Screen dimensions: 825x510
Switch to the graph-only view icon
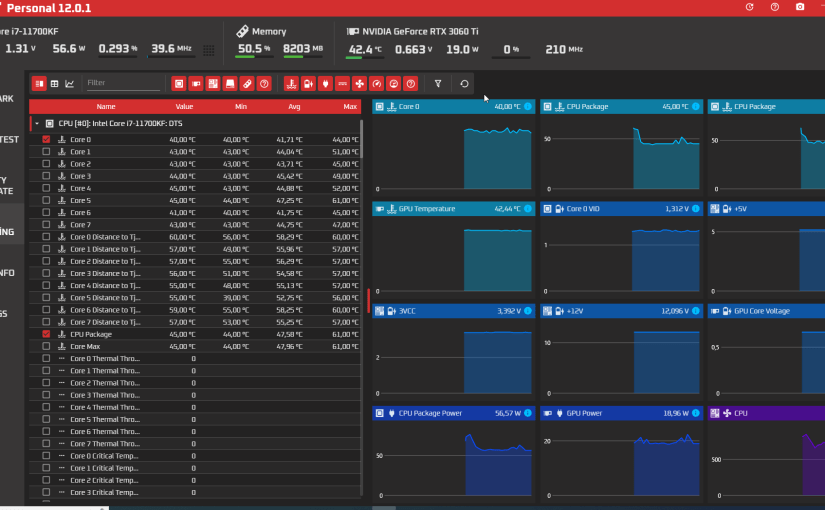(69, 84)
